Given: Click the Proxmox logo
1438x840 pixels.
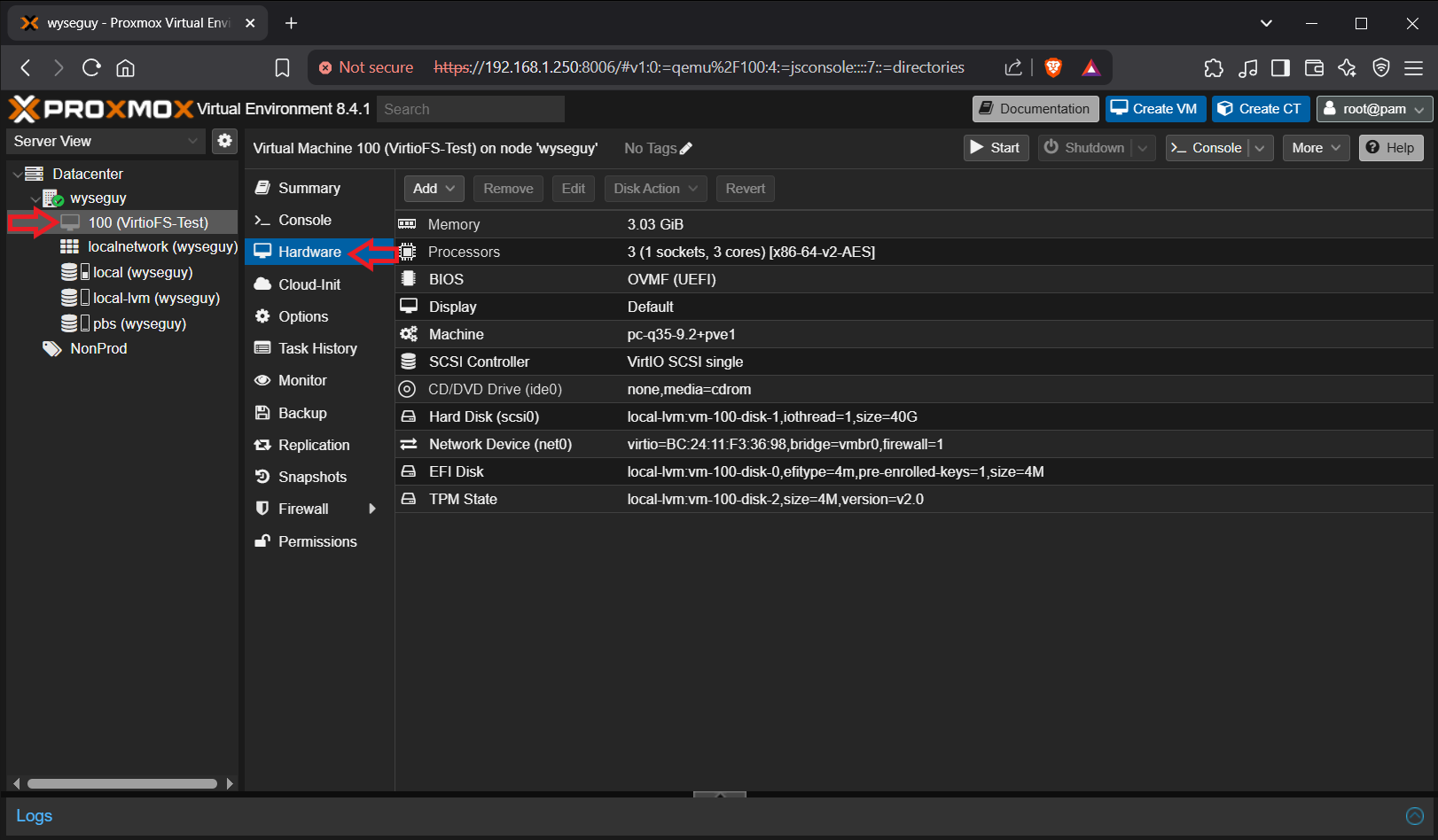Looking at the screenshot, I should 101,109.
